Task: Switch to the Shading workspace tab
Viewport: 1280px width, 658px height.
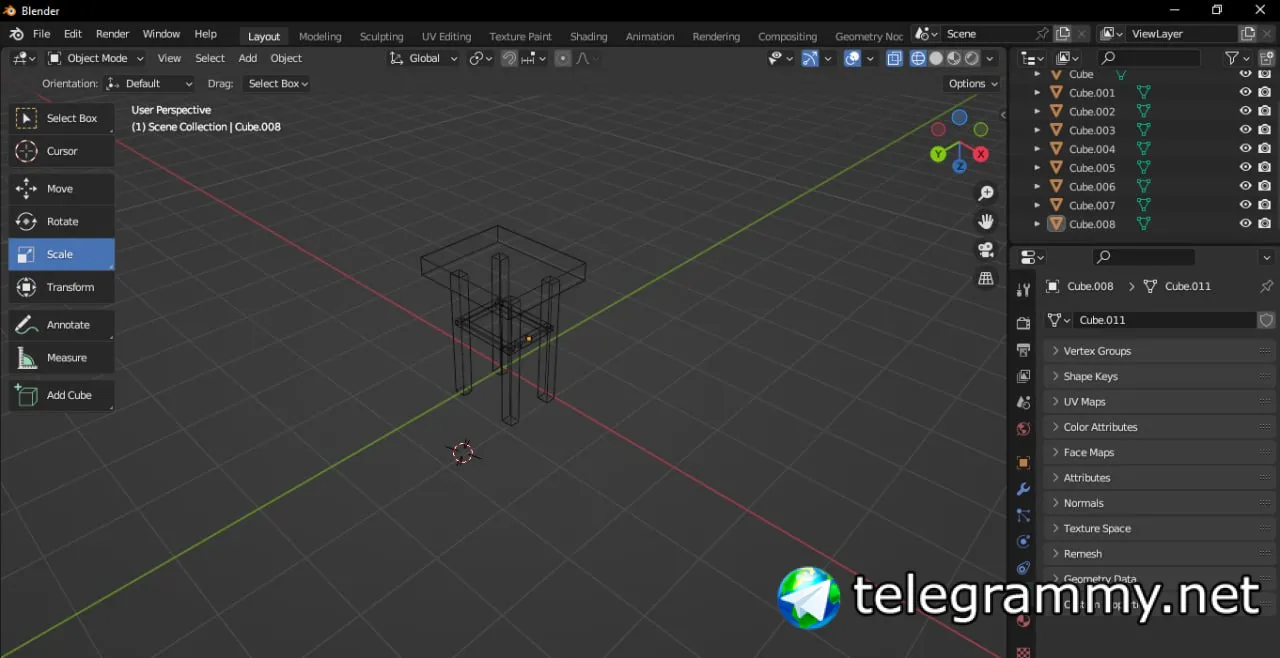Action: pos(589,36)
